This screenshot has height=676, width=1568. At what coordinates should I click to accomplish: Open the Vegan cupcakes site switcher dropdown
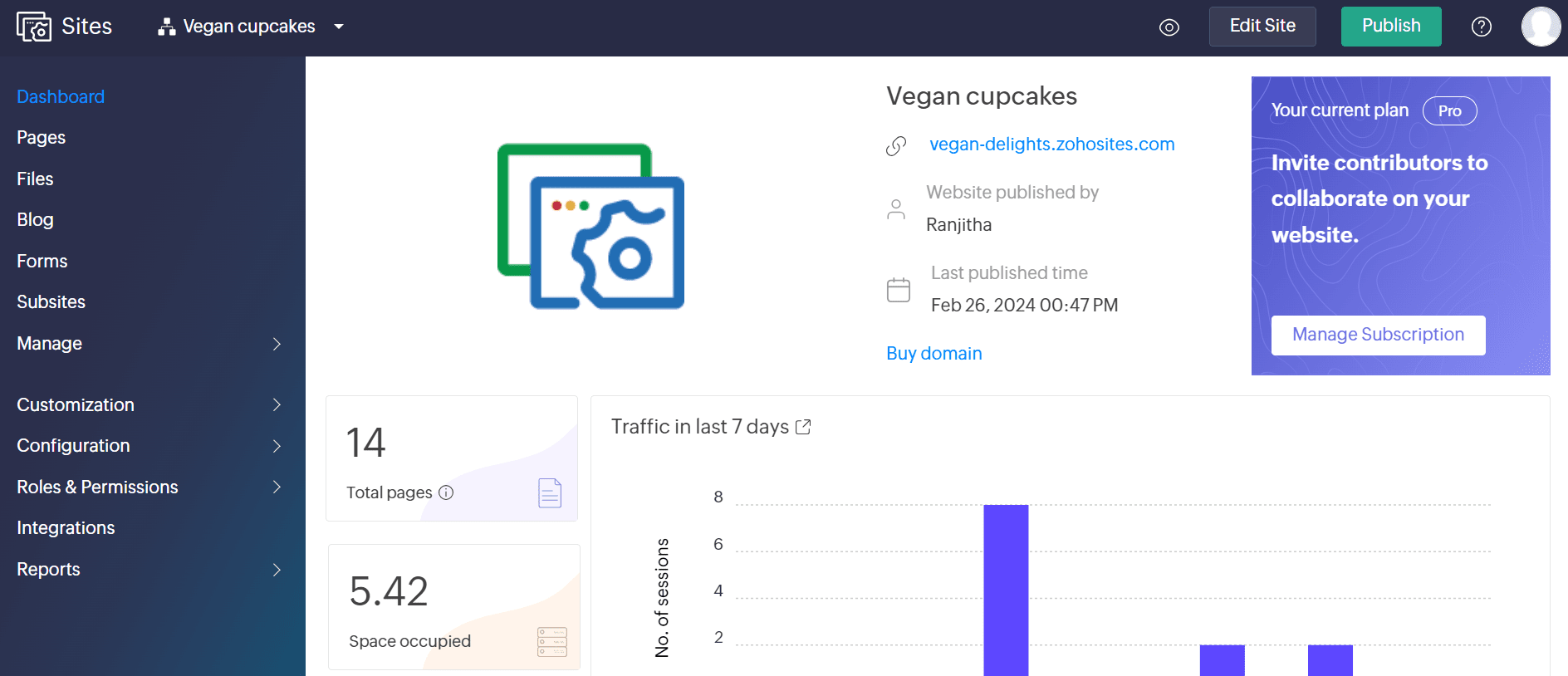(339, 27)
